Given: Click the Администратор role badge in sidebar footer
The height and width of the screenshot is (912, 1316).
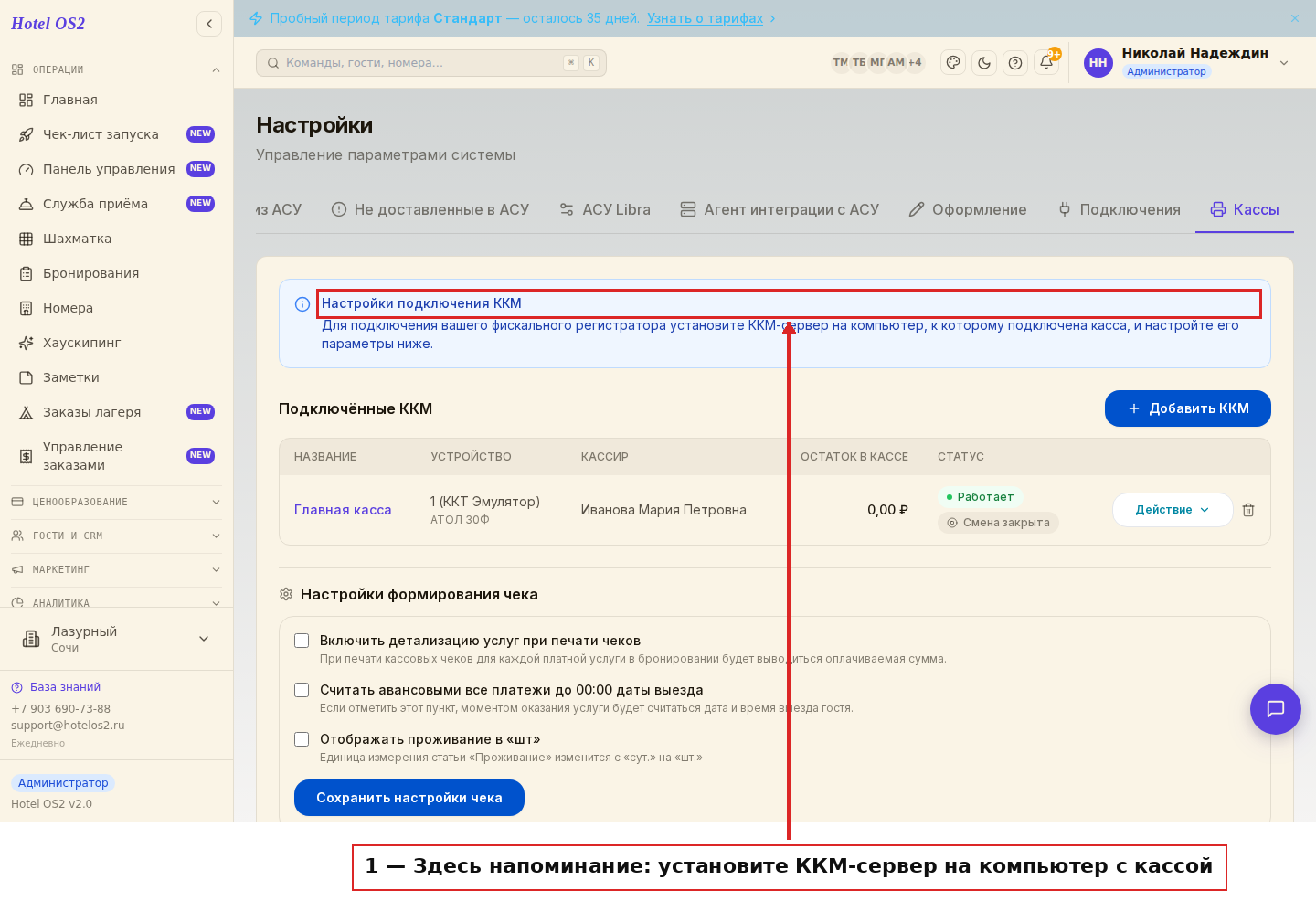Looking at the screenshot, I should pyautogui.click(x=63, y=783).
